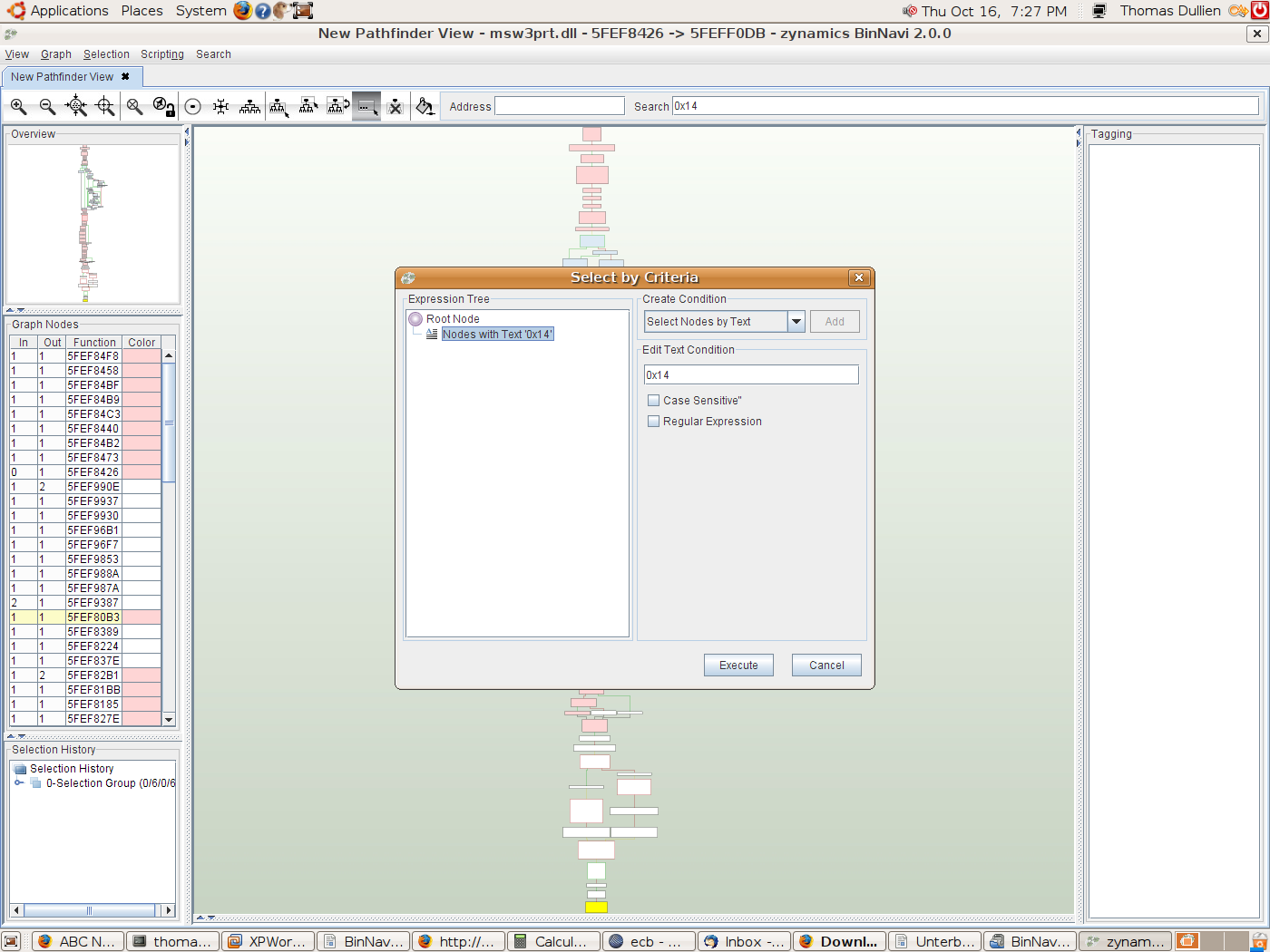Select the 5FEF990E row in Graph Nodes
Viewport: 1270px width, 952px height.
tap(85, 487)
